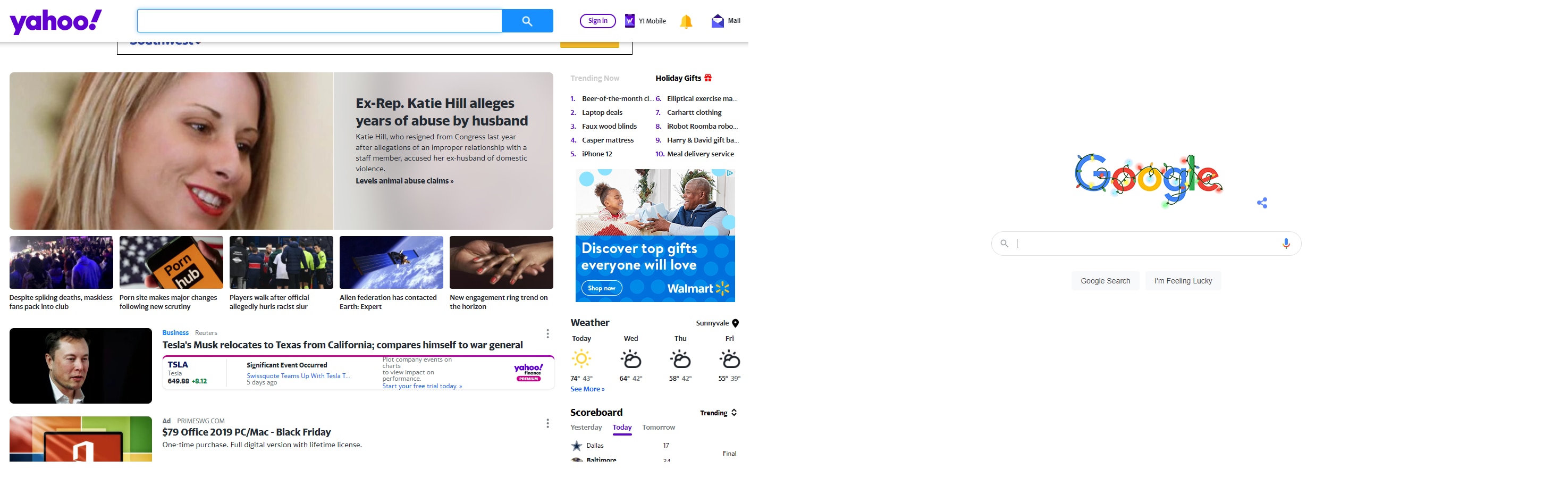Open the Yahoo Mail envelope icon
This screenshot has width=1568, height=502.
pos(718,21)
